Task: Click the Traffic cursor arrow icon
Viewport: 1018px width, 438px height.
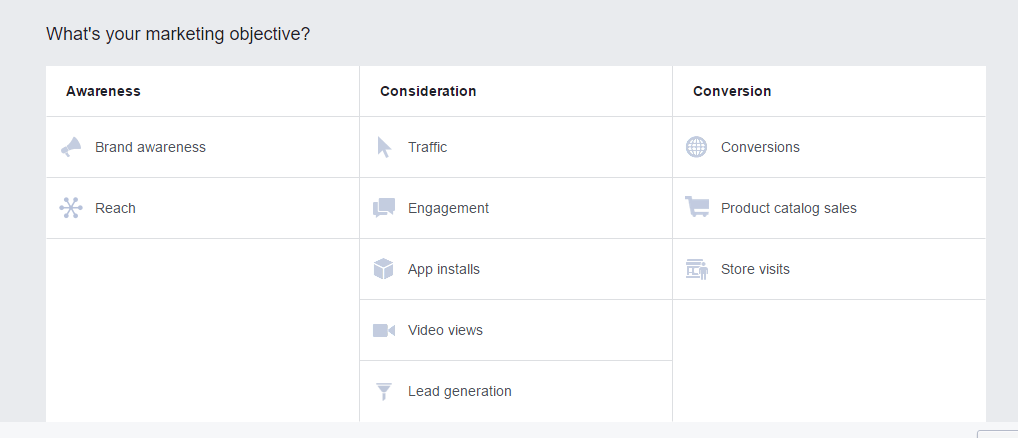Action: (384, 147)
